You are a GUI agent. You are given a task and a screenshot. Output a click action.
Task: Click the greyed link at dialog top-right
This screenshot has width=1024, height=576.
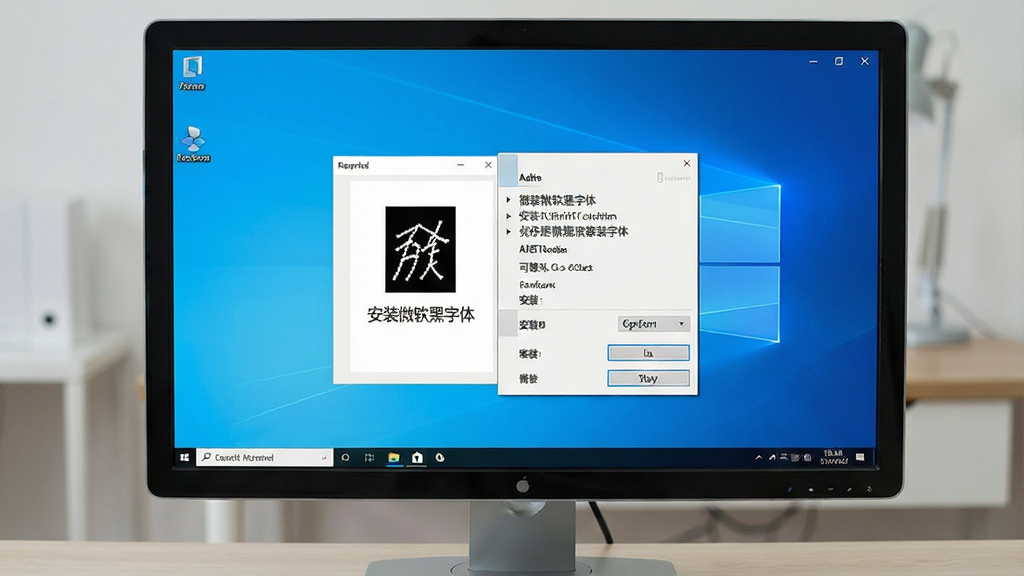click(x=673, y=178)
